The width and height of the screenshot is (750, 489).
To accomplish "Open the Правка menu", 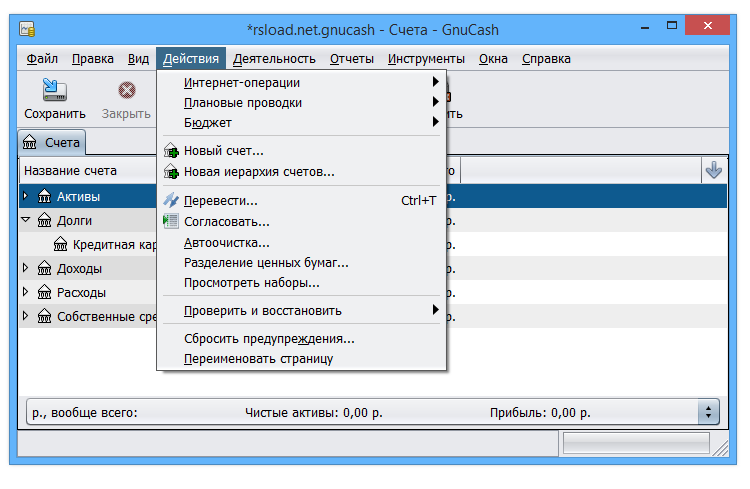I will click(93, 59).
